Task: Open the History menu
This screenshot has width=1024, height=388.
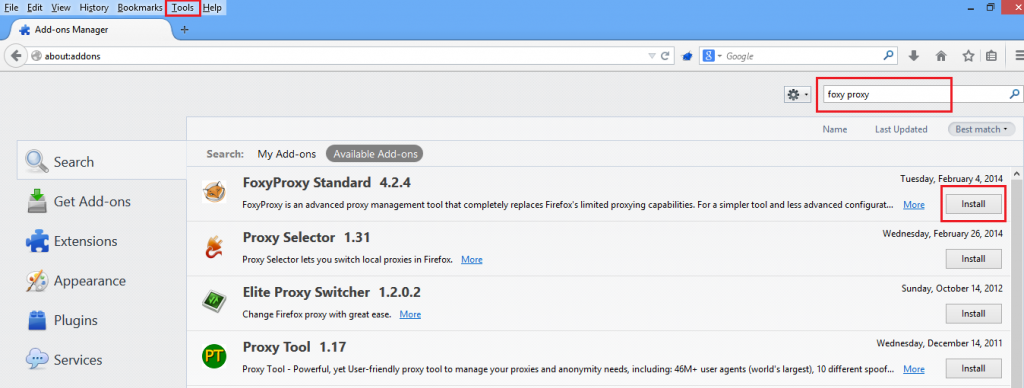Action: click(x=94, y=8)
